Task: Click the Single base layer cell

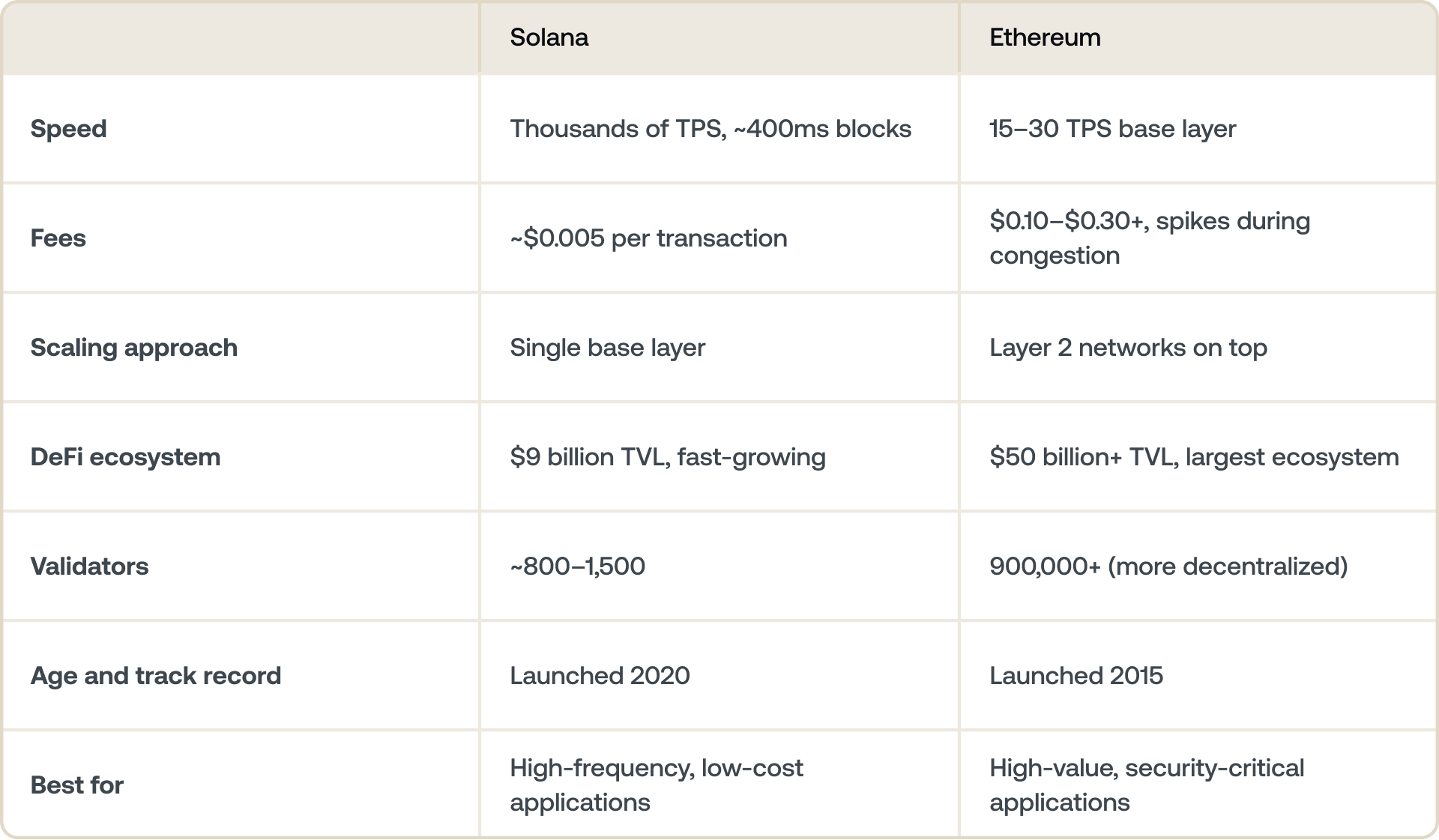Action: pyautogui.click(x=607, y=348)
